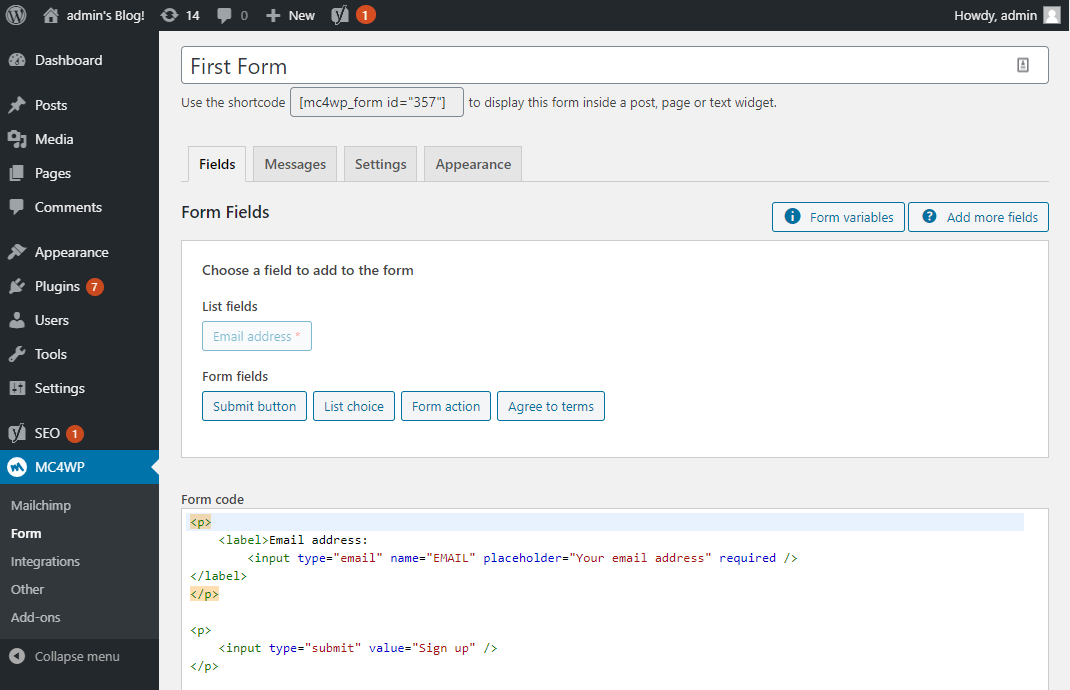Screen dimensions: 1070x690
Task: Click the "Form Fields" heading
Action: click(x=225, y=212)
